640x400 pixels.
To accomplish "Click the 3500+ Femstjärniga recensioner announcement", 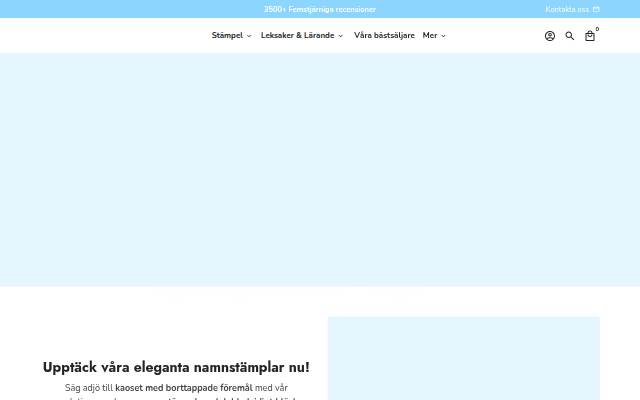I will (x=320, y=9).
